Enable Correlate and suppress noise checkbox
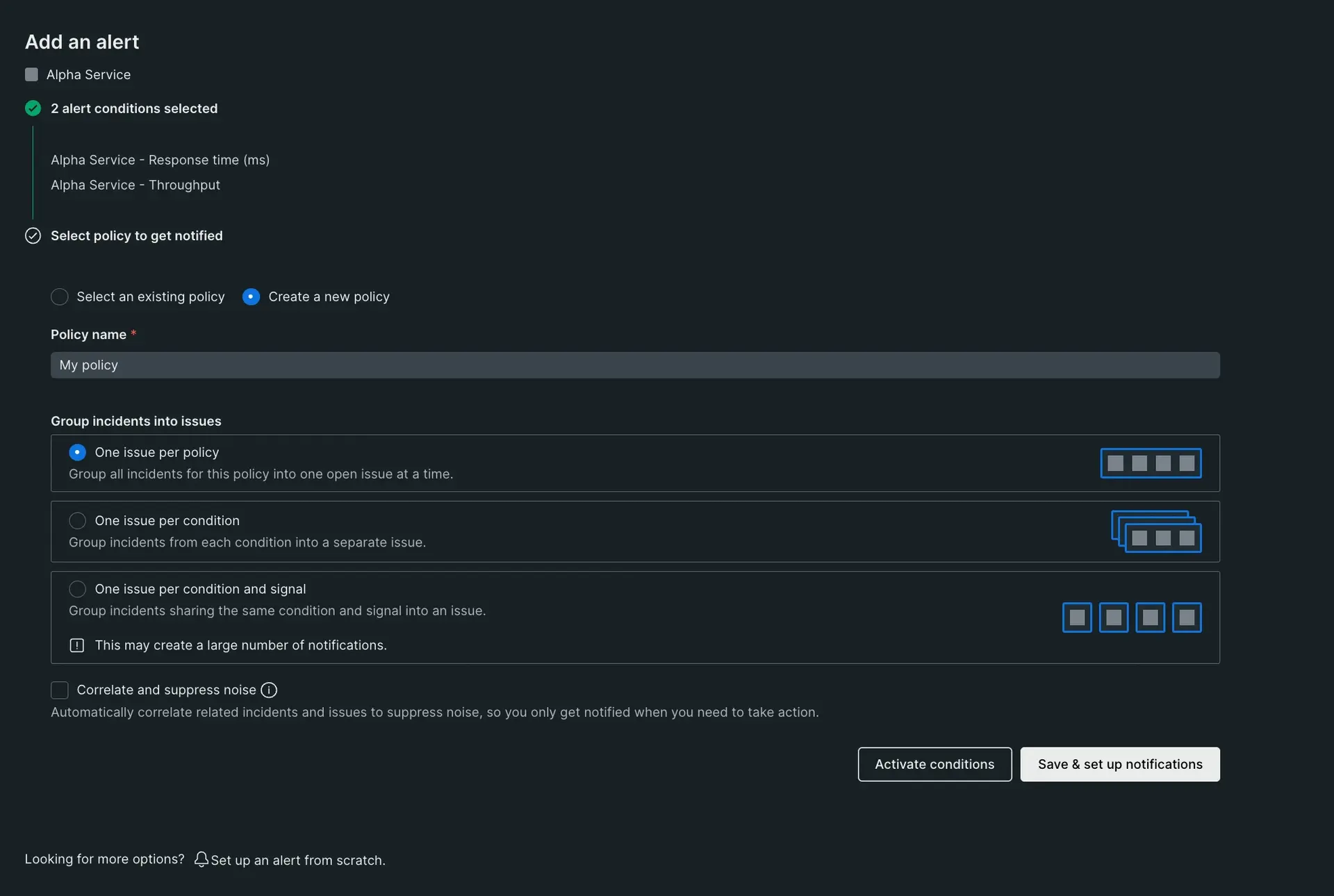Viewport: 1334px width, 896px height. (60, 690)
